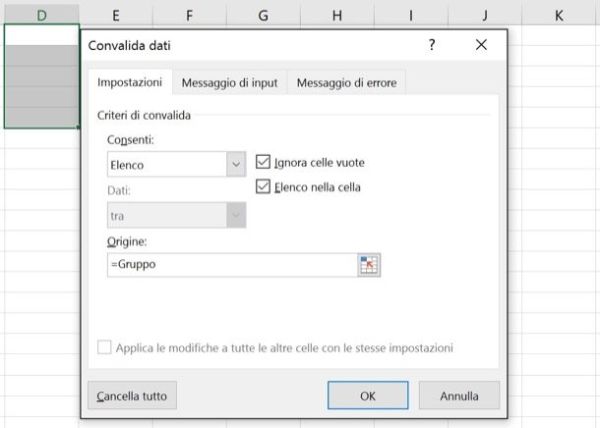
Task: Click the Origine field containing =Gruppo
Action: coord(231,265)
